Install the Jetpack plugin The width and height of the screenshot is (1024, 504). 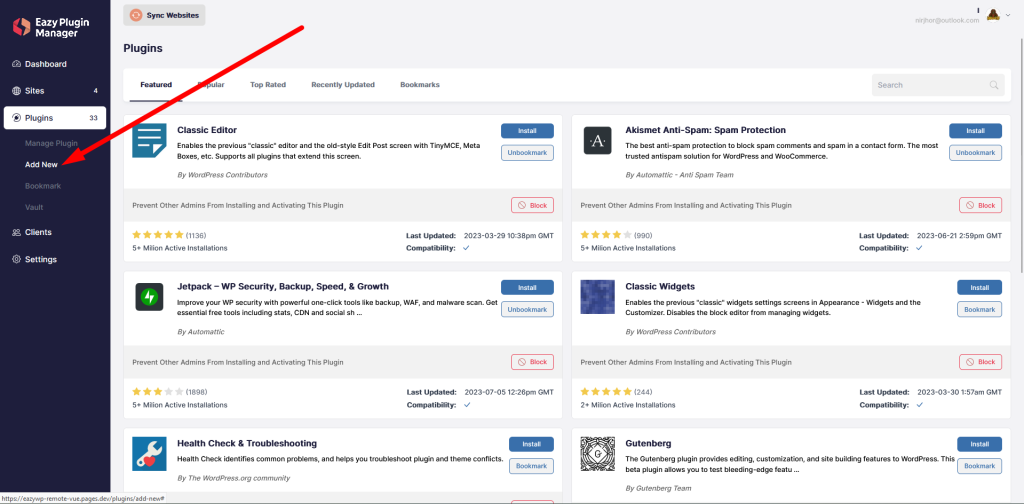[527, 287]
